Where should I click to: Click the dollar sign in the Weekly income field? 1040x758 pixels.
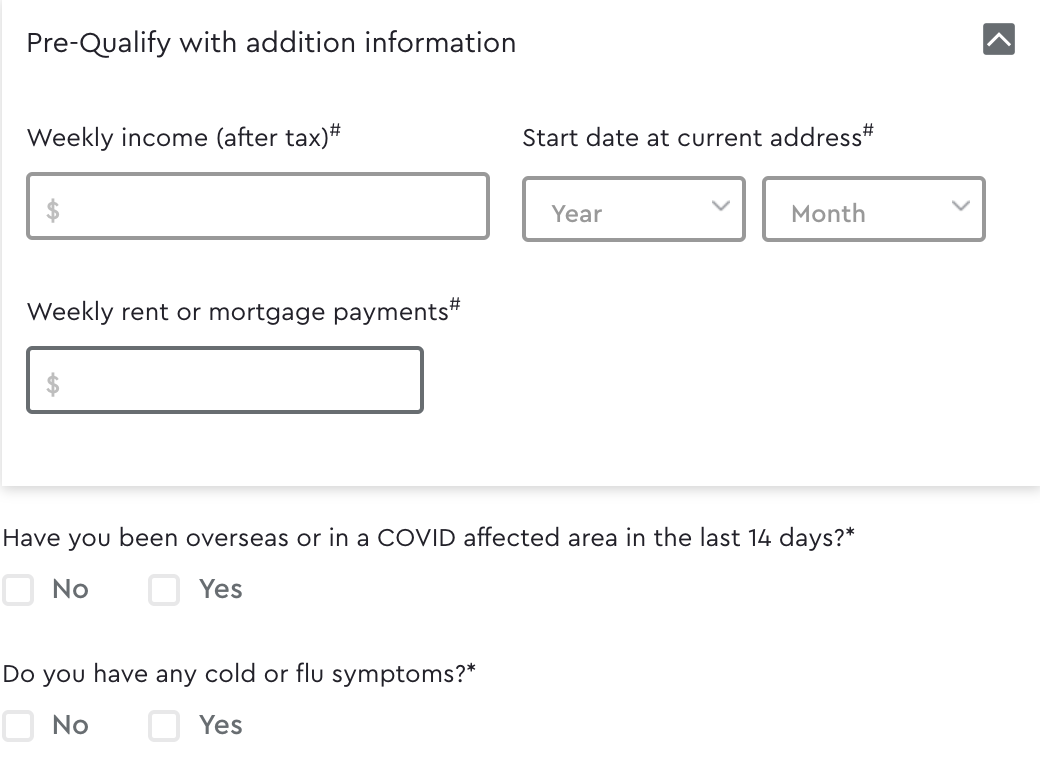[x=53, y=210]
